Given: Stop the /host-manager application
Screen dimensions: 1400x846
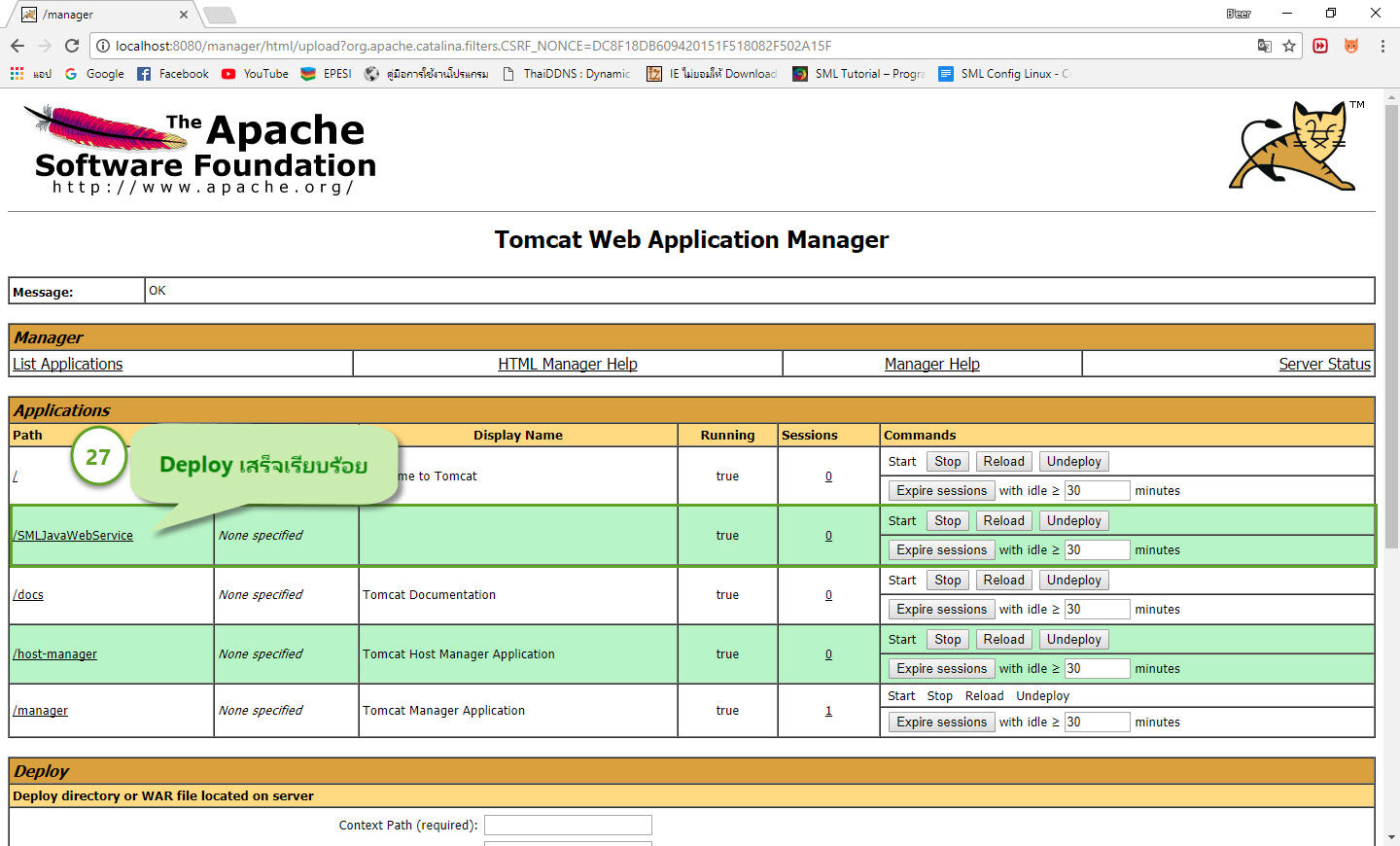Looking at the screenshot, I should pyautogui.click(x=948, y=640).
